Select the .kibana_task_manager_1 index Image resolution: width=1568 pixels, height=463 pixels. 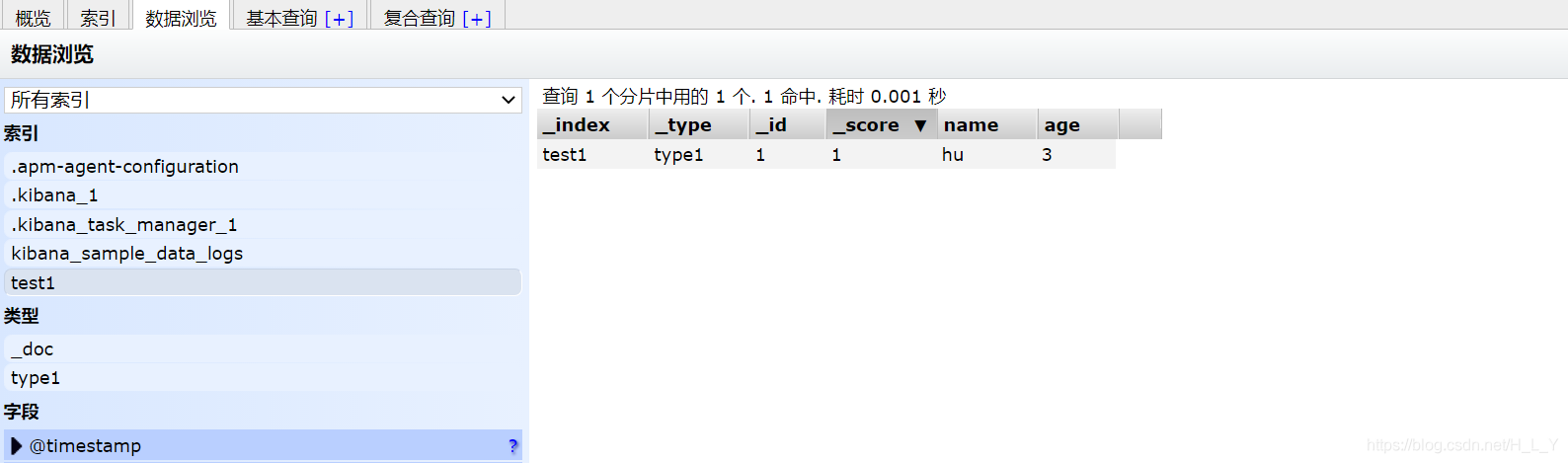[x=123, y=225]
